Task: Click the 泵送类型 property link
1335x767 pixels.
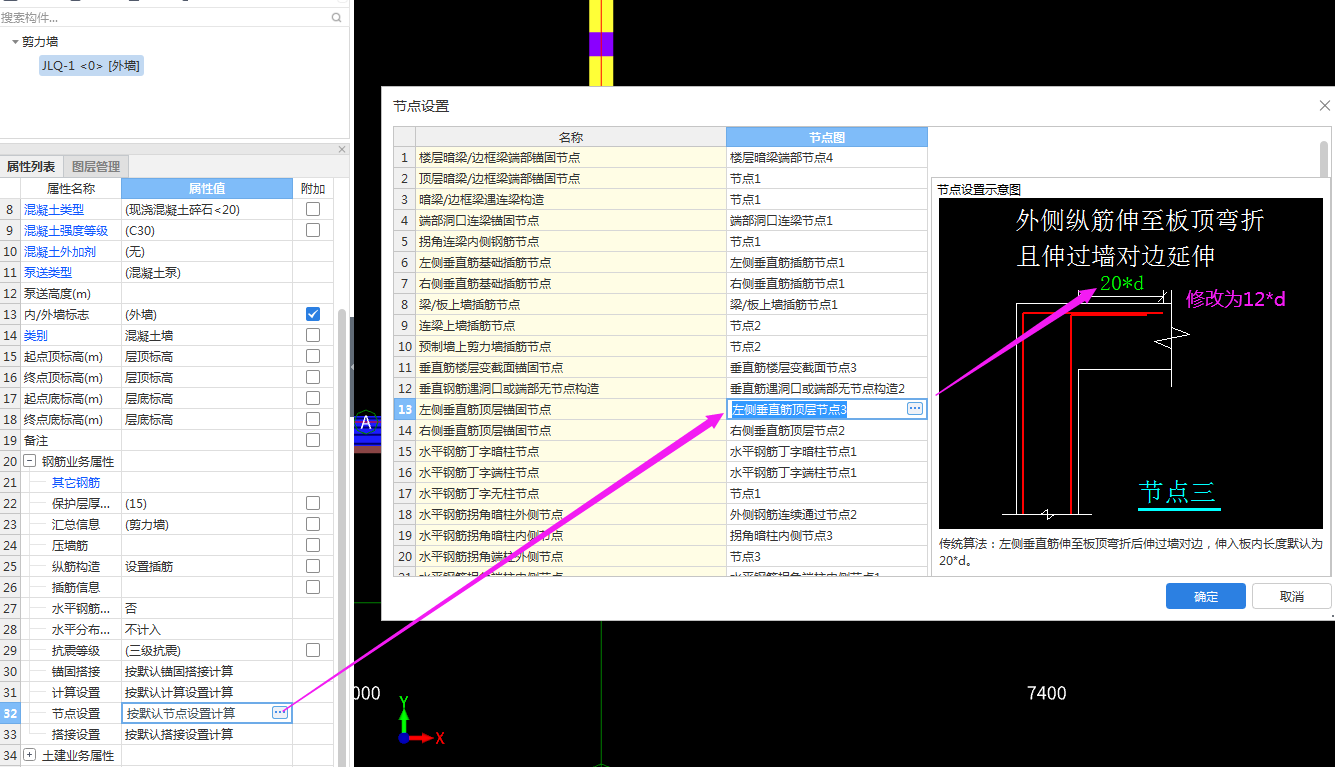Action: point(48,272)
